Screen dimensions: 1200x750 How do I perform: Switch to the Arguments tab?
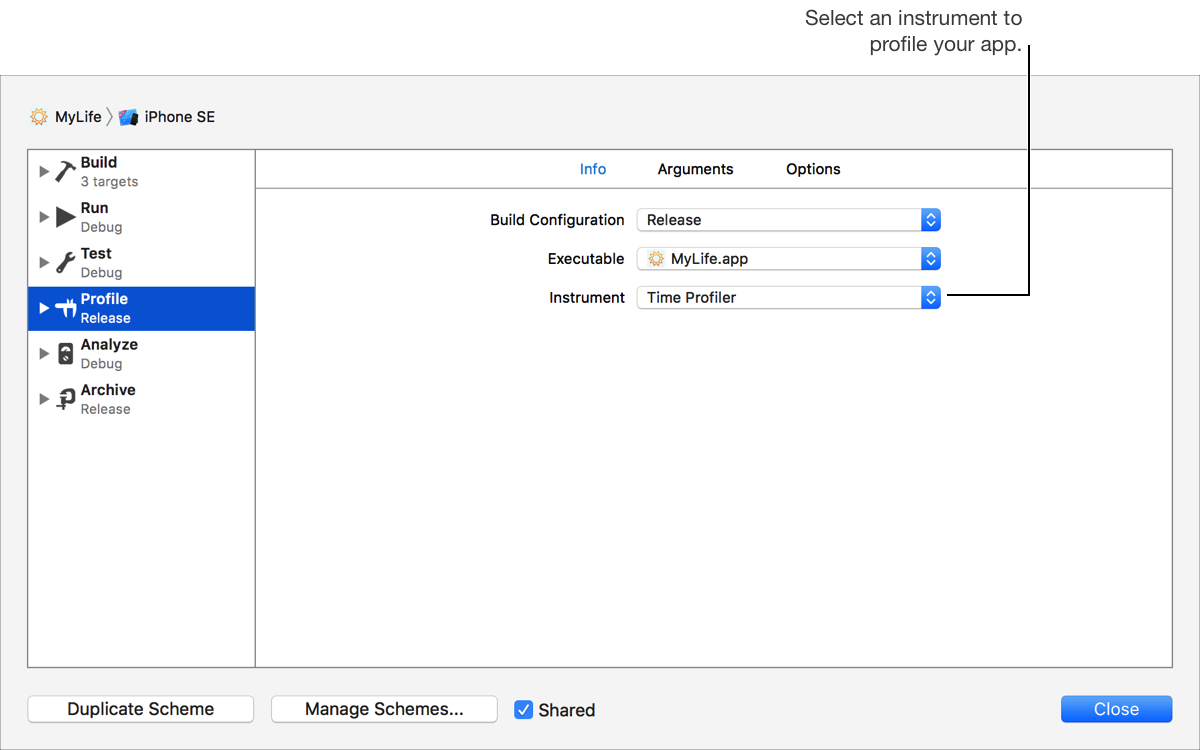click(695, 169)
